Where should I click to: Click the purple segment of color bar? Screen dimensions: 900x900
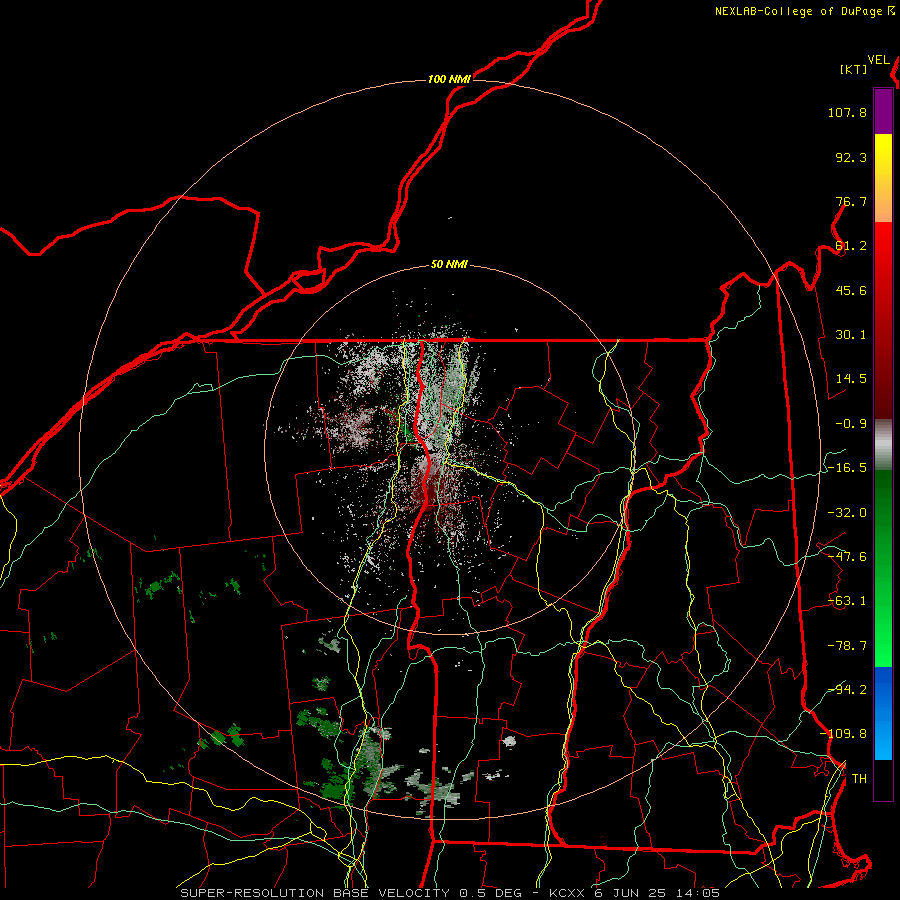[x=883, y=111]
